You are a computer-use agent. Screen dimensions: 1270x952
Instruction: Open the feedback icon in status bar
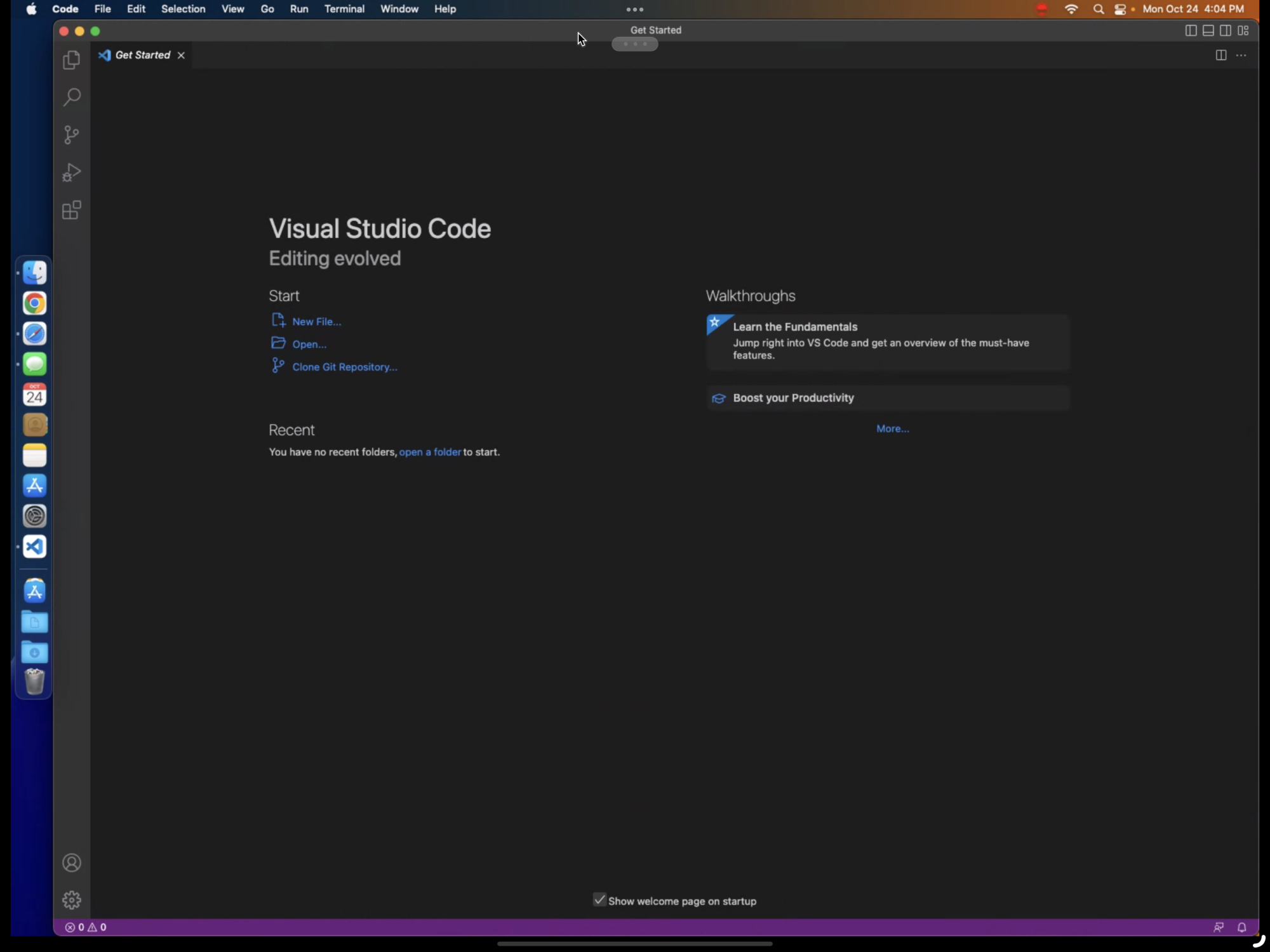(x=1219, y=927)
